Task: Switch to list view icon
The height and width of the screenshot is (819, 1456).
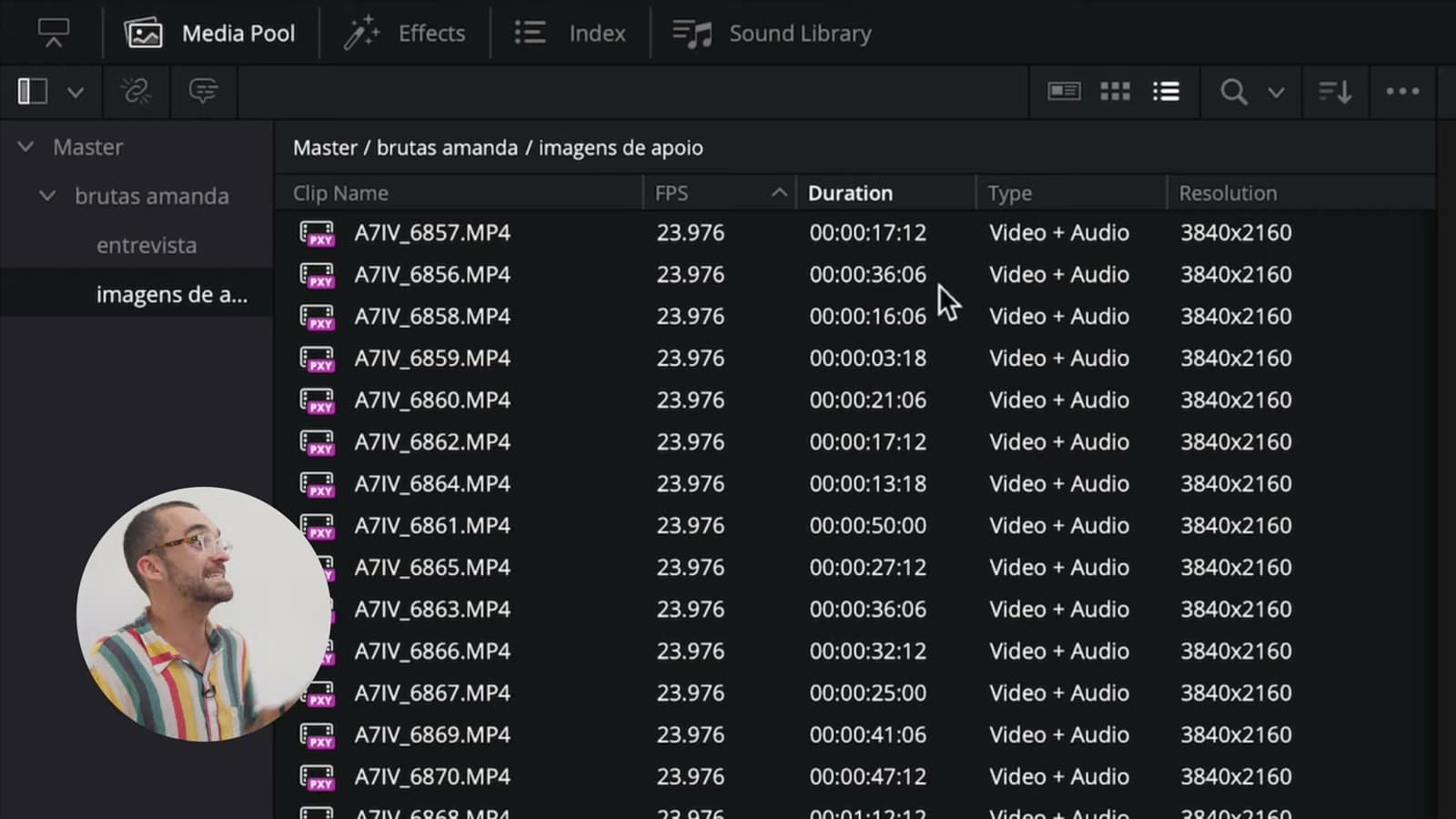Action: [1166, 91]
